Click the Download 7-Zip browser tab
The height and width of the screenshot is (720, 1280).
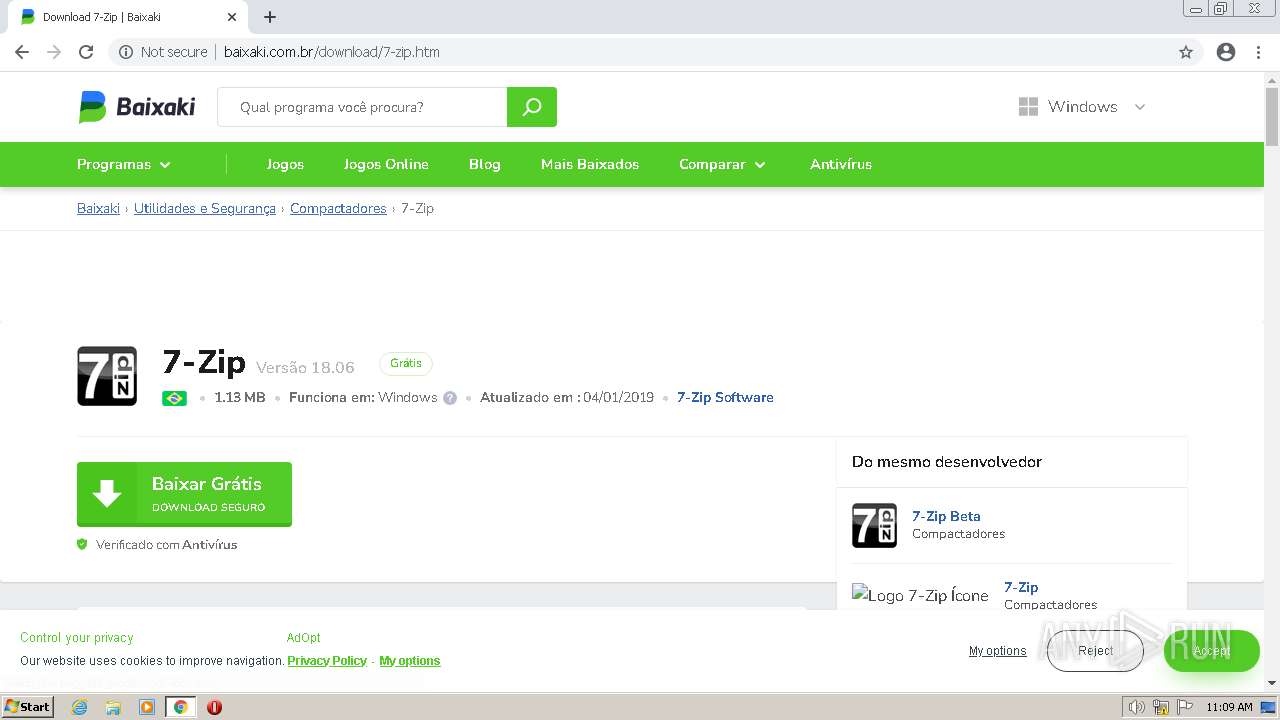pos(128,17)
